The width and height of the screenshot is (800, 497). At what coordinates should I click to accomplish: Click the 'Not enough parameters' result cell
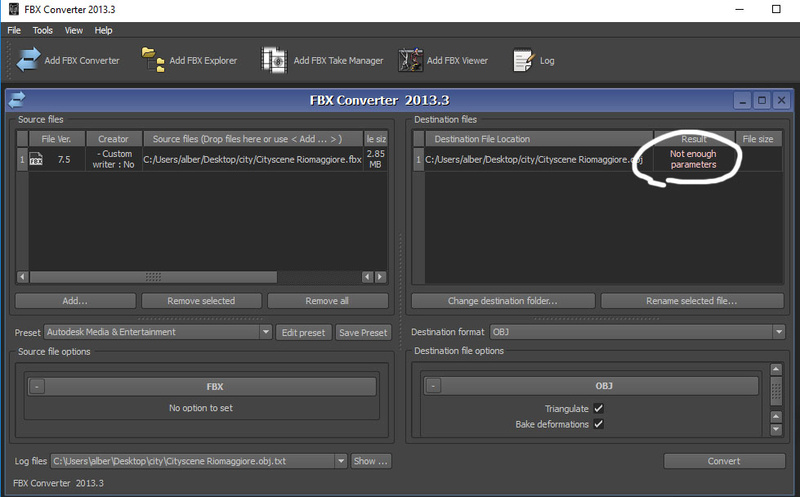693,159
